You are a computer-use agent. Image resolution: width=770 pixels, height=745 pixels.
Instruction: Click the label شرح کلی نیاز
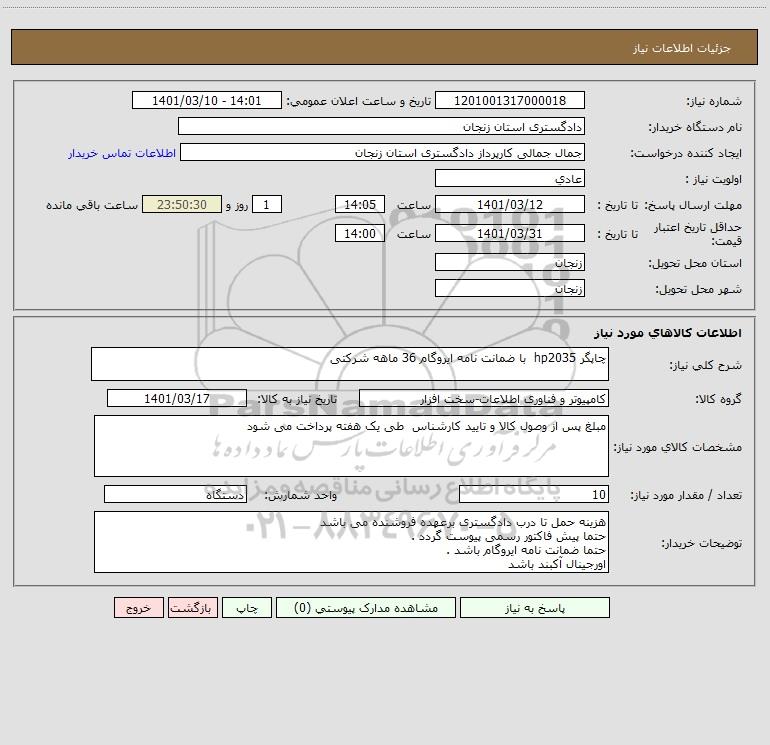click(x=706, y=365)
